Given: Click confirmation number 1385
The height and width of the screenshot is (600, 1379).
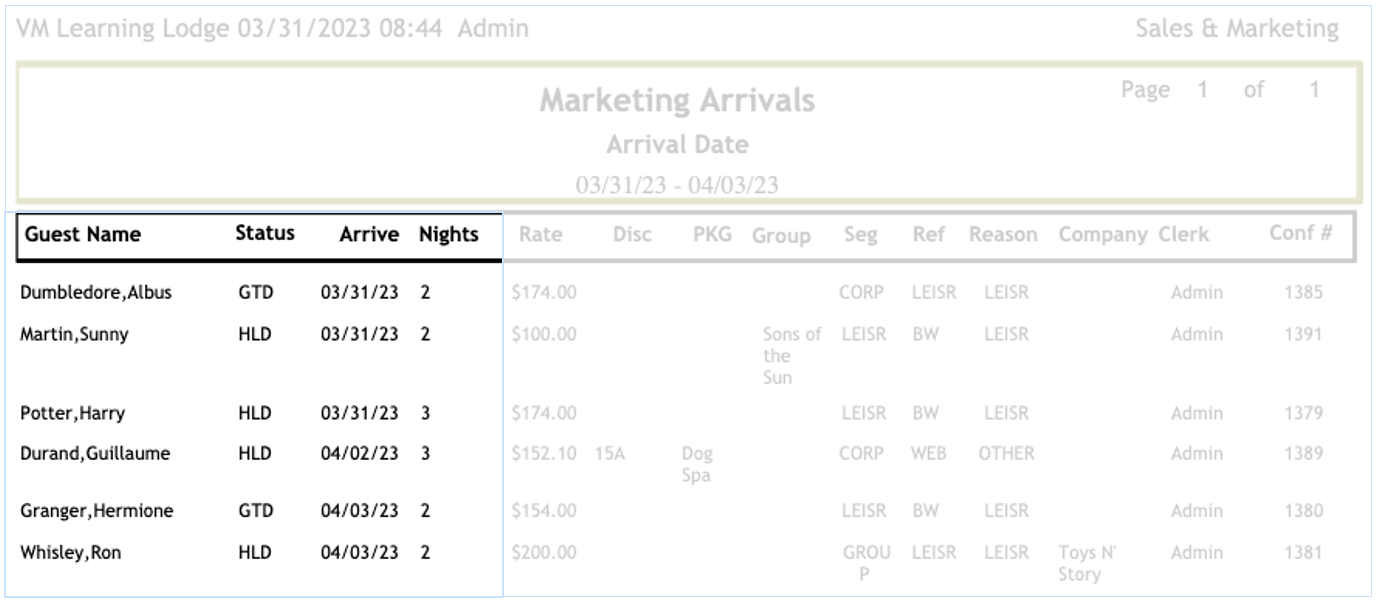Looking at the screenshot, I should point(1303,293).
